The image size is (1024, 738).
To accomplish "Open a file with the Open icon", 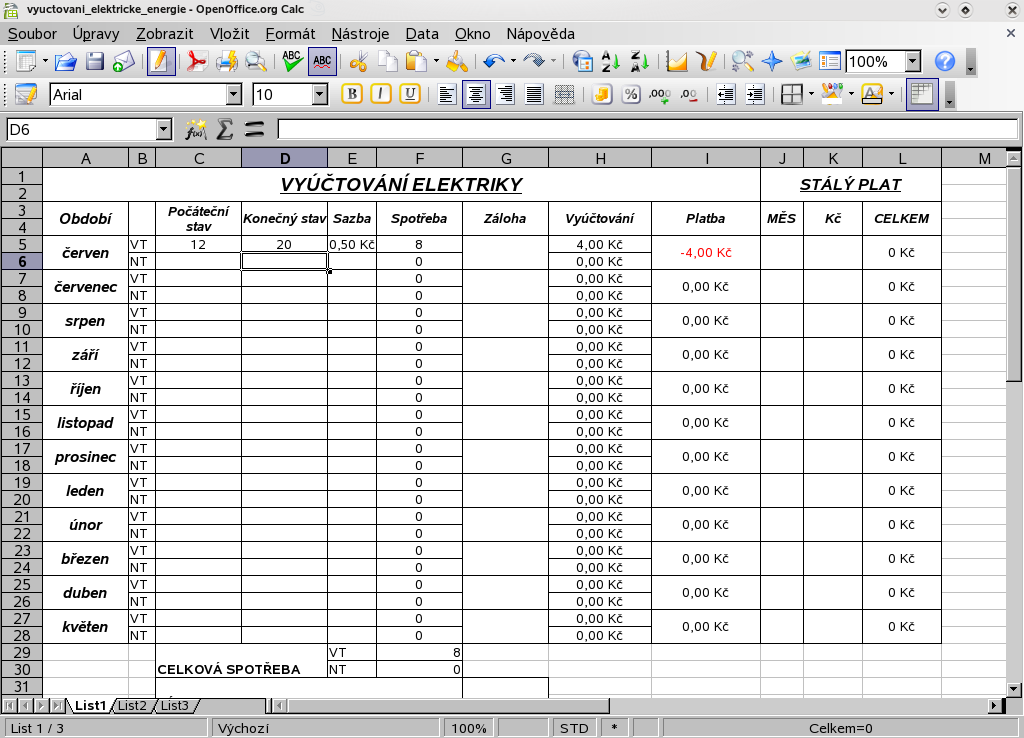I will pos(66,61).
